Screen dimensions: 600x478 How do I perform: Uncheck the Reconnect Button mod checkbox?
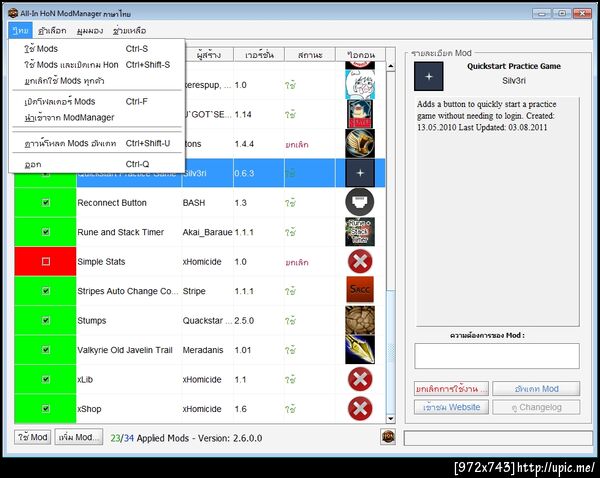tap(46, 202)
